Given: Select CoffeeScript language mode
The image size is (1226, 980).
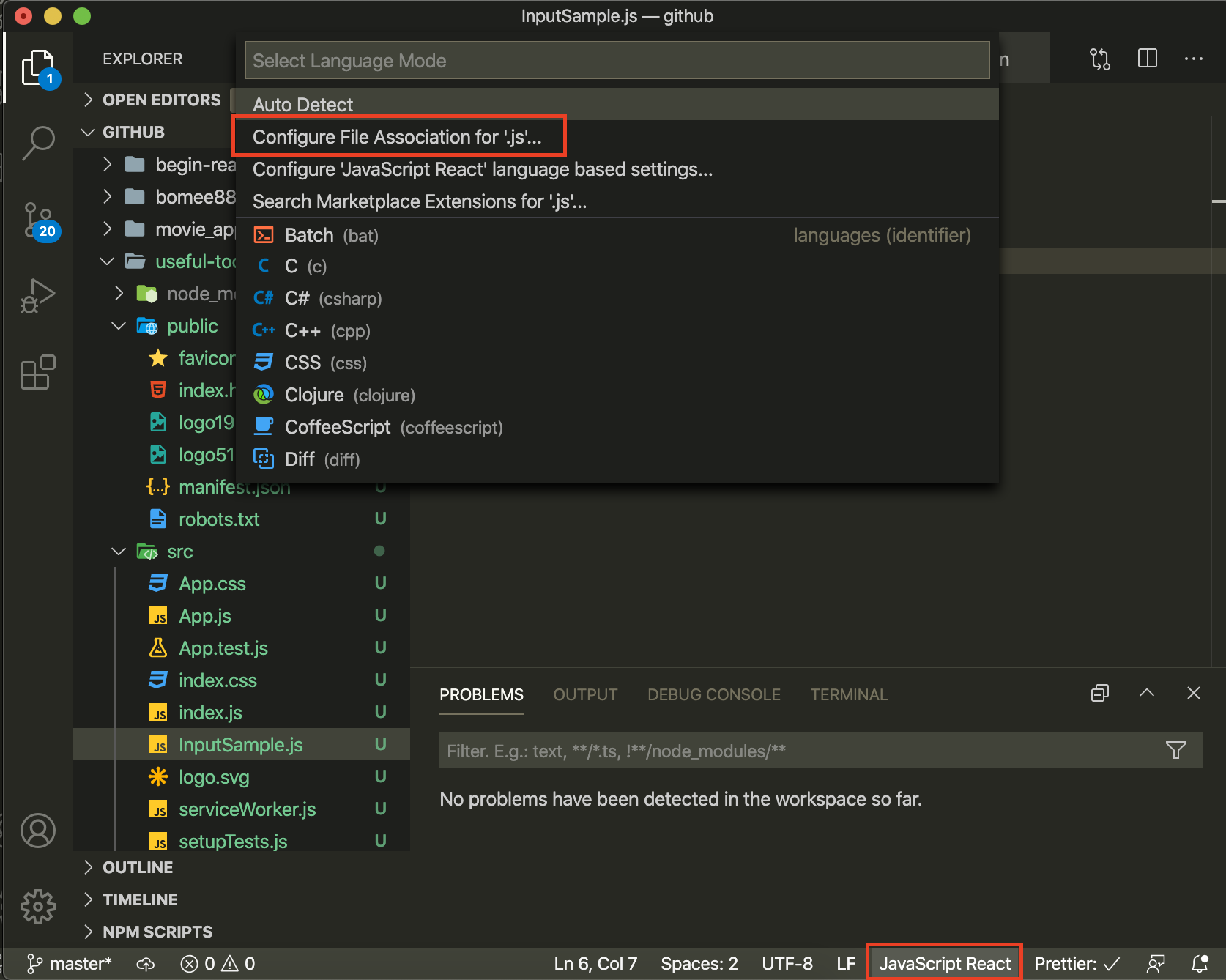Looking at the screenshot, I should pos(617,427).
